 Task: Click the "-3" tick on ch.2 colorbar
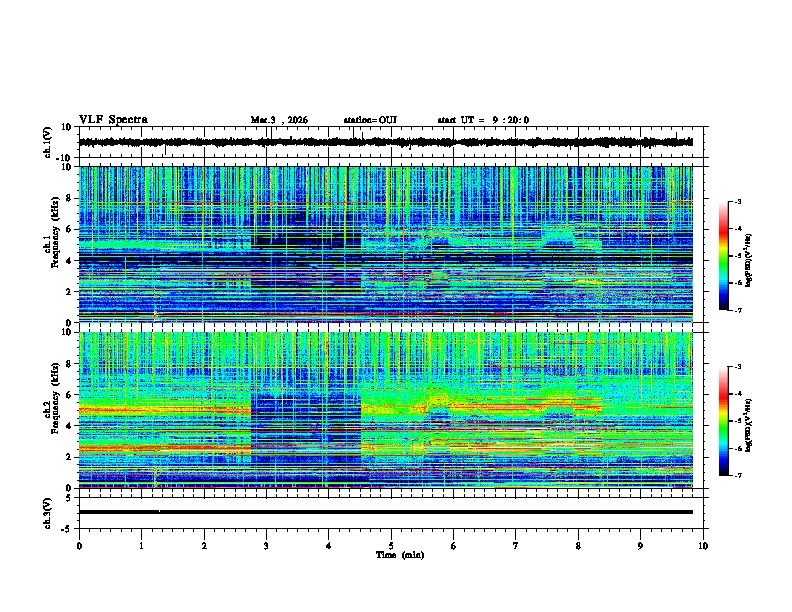pos(738,367)
